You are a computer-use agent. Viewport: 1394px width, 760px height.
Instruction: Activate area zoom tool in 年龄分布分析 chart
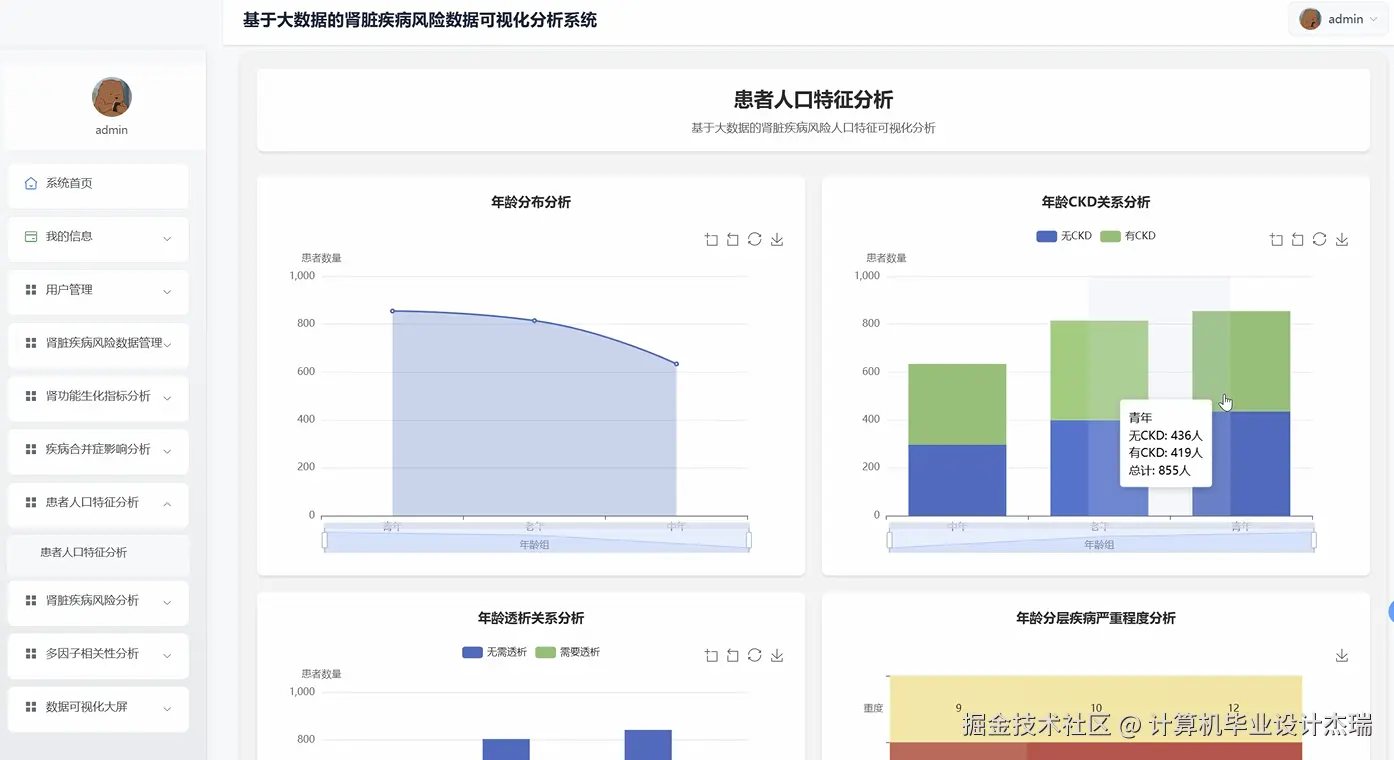(711, 240)
